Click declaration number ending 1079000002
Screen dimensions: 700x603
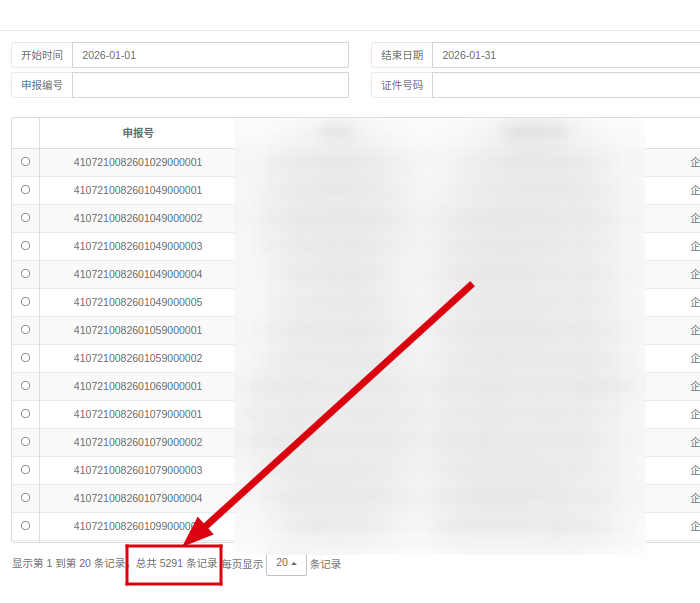point(138,442)
